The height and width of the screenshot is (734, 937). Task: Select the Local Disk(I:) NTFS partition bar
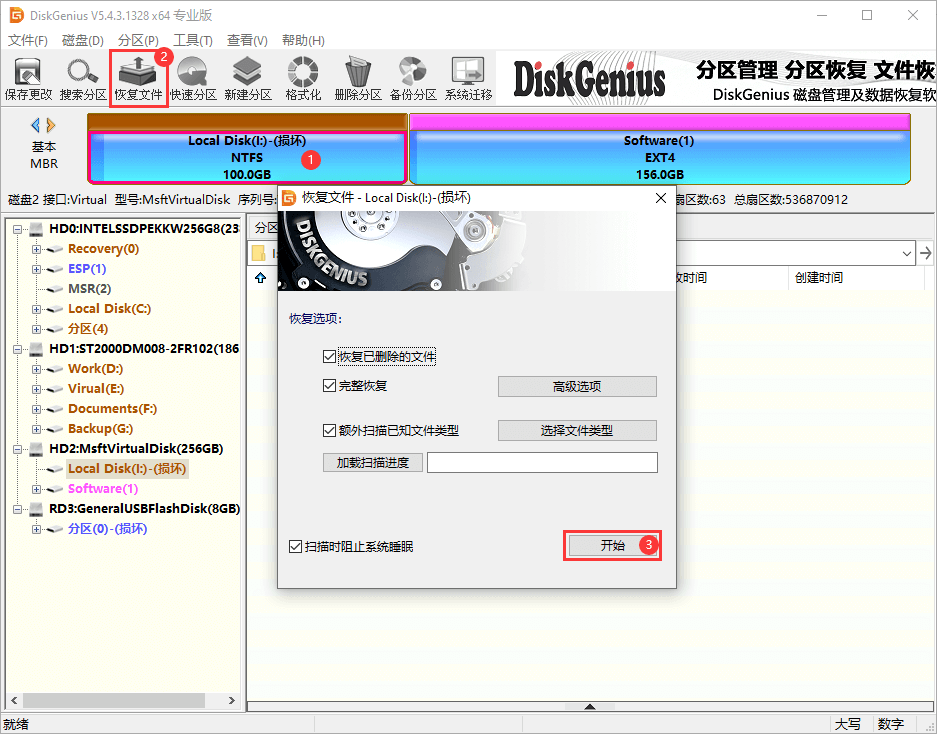coord(247,157)
